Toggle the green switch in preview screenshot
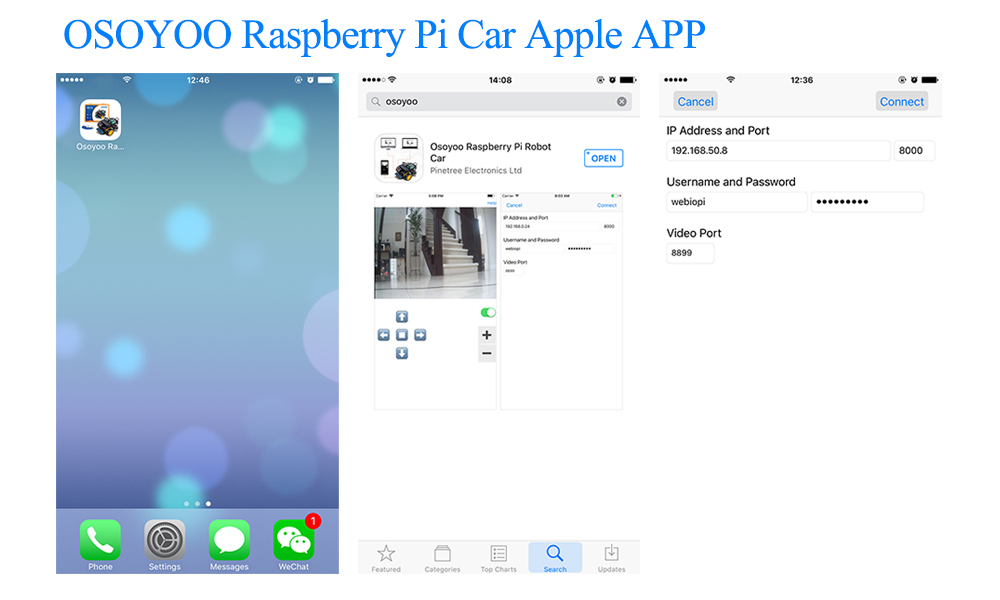Screen dimensions: 1000x600 [488, 312]
